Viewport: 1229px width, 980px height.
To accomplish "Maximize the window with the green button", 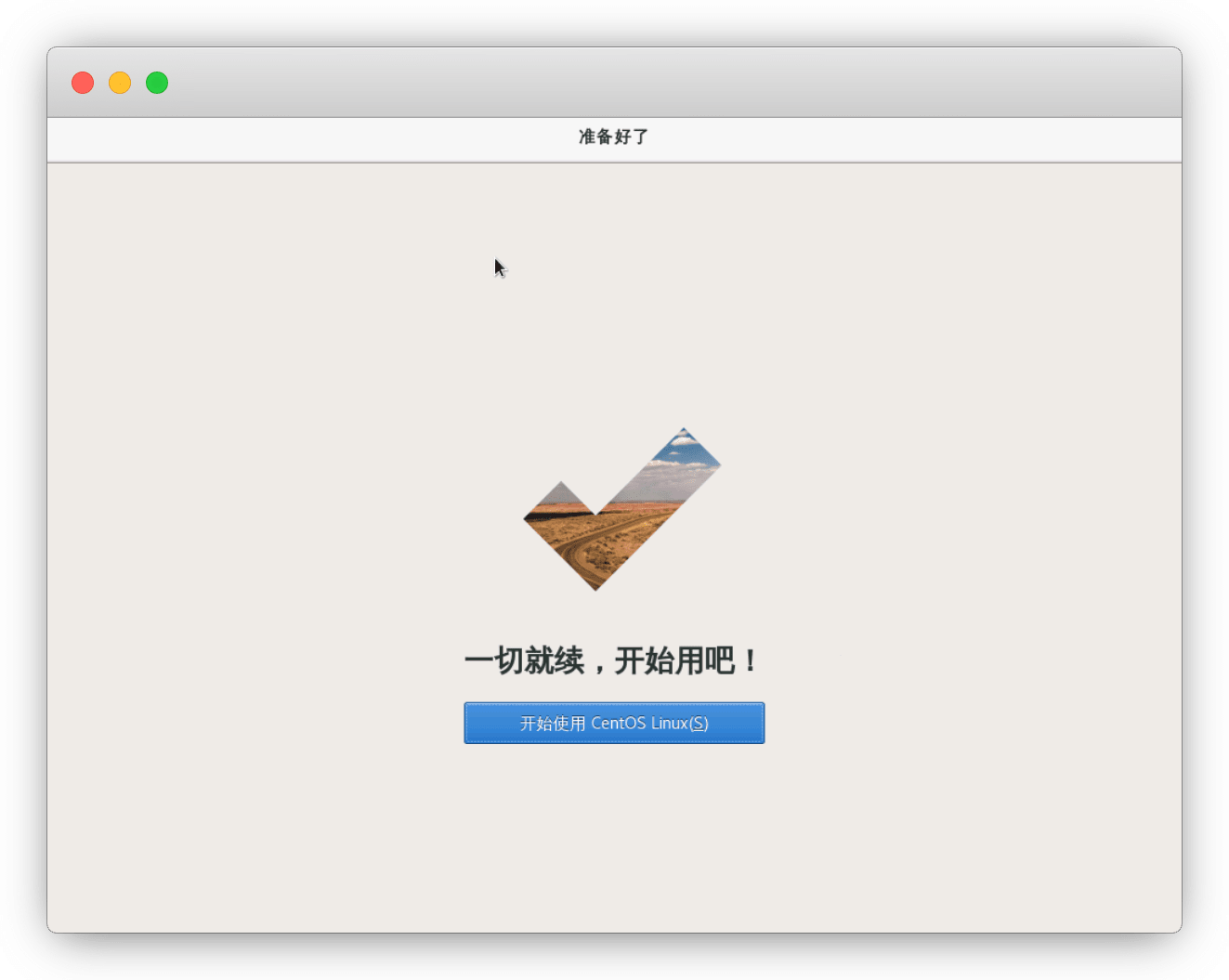I will [157, 83].
